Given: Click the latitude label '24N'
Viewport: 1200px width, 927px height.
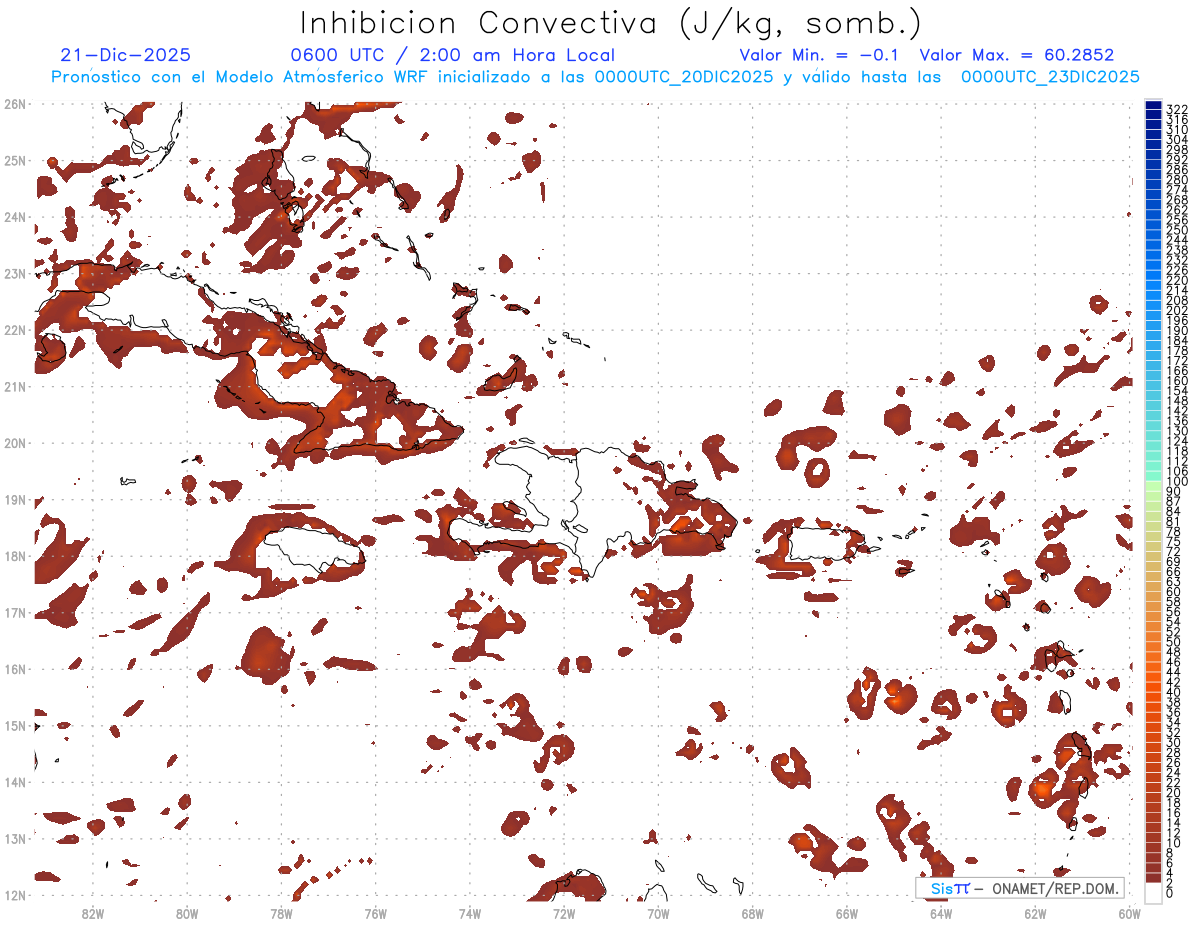Looking at the screenshot, I should pyautogui.click(x=15, y=216).
